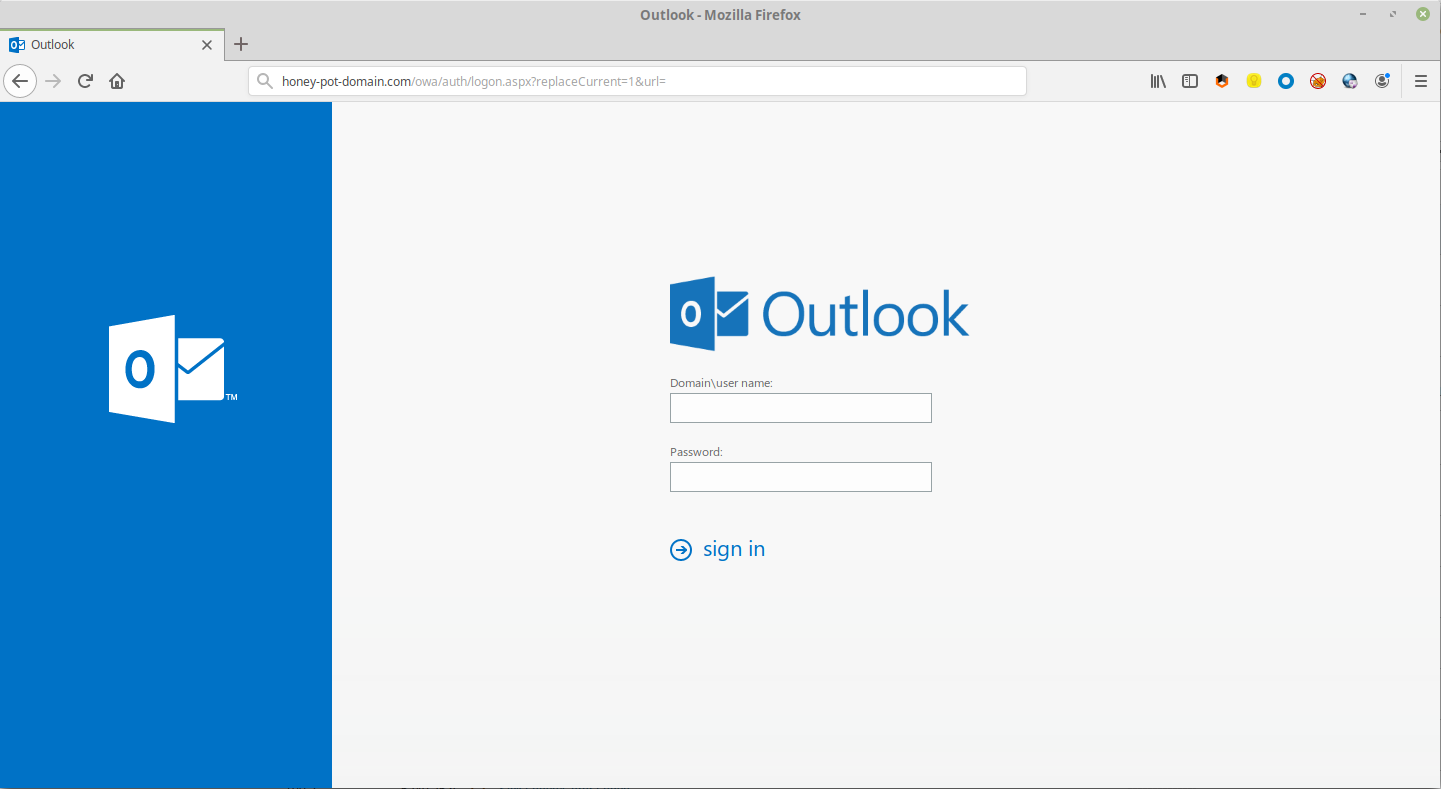Viewport: 1441px width, 789px height.
Task: Click the "Password:" label
Action: tap(696, 452)
